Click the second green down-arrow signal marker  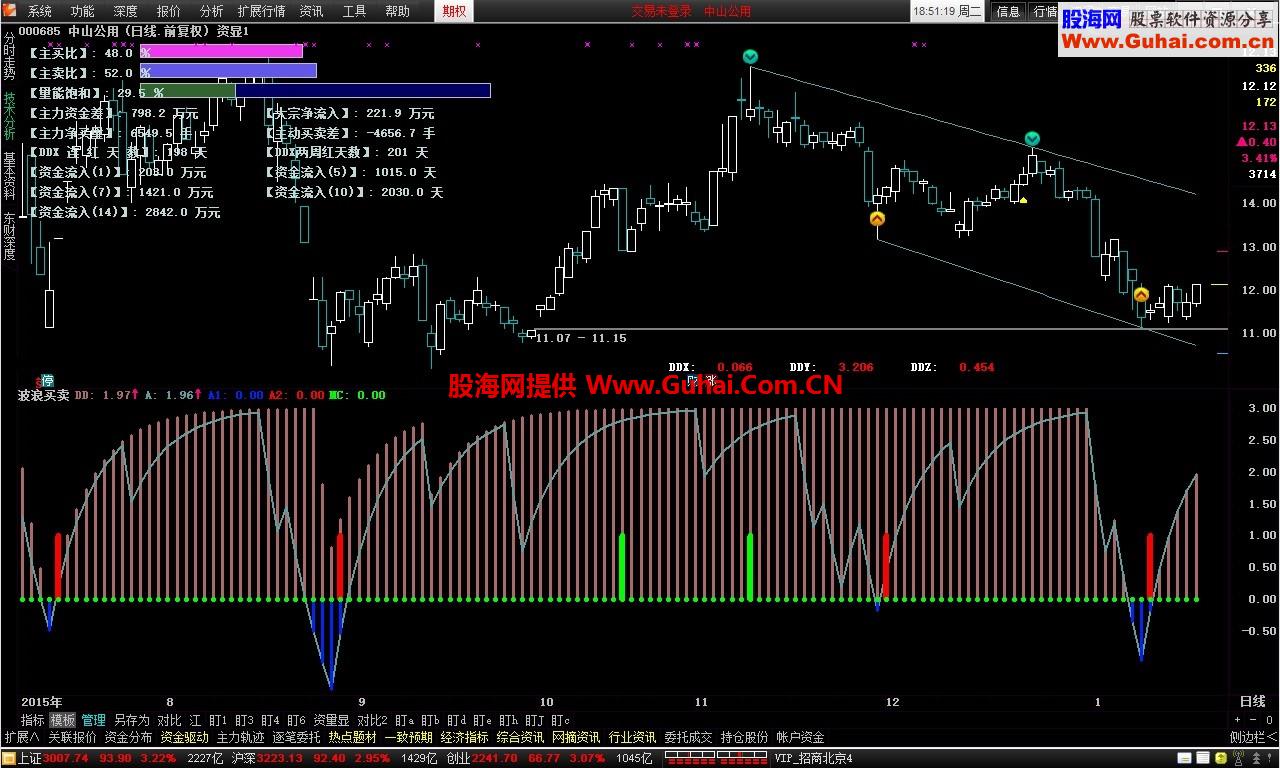(x=1032, y=139)
